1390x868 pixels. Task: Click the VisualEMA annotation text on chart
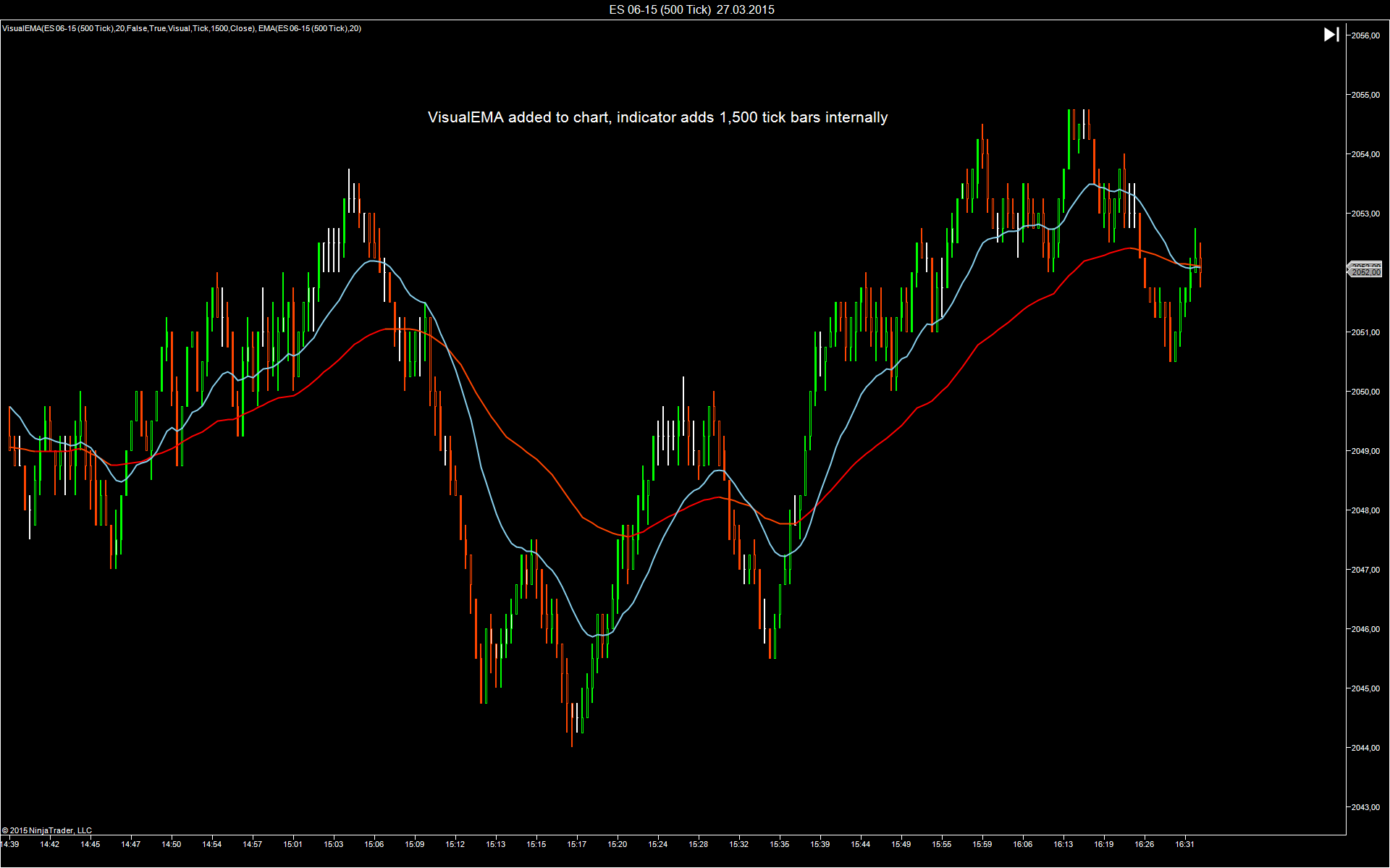click(657, 117)
